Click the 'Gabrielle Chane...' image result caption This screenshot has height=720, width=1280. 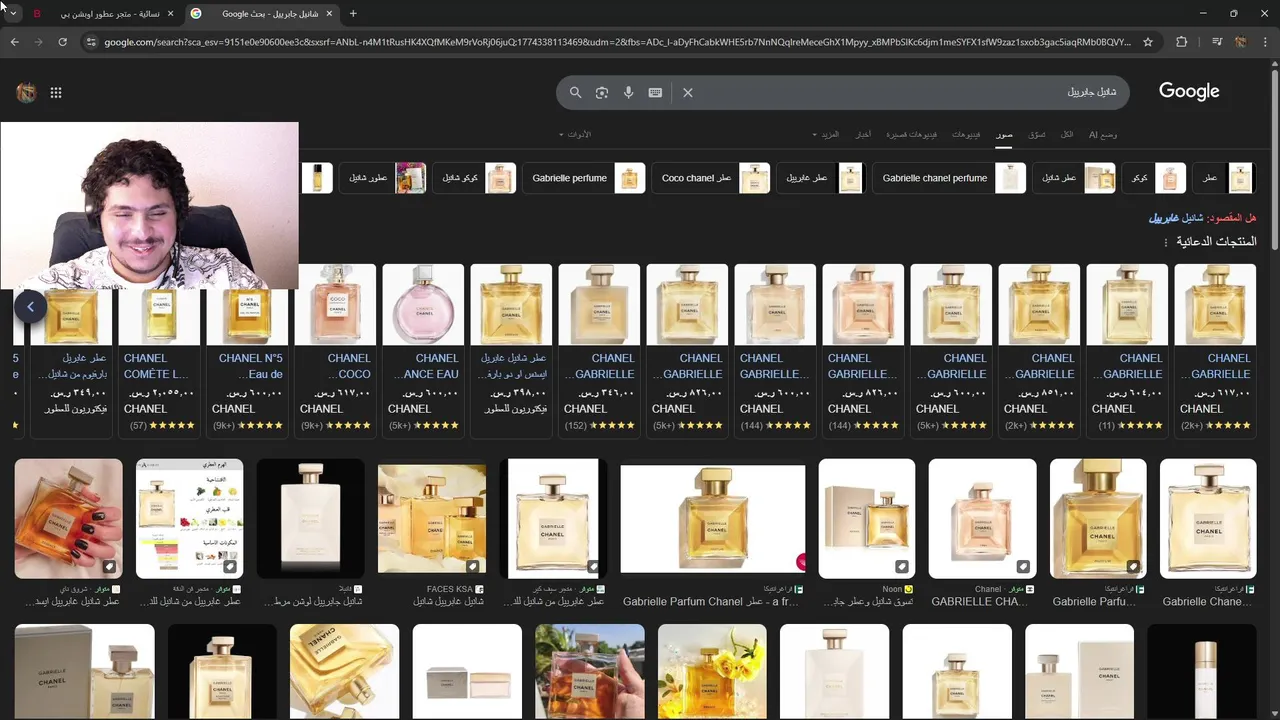(x=1207, y=602)
